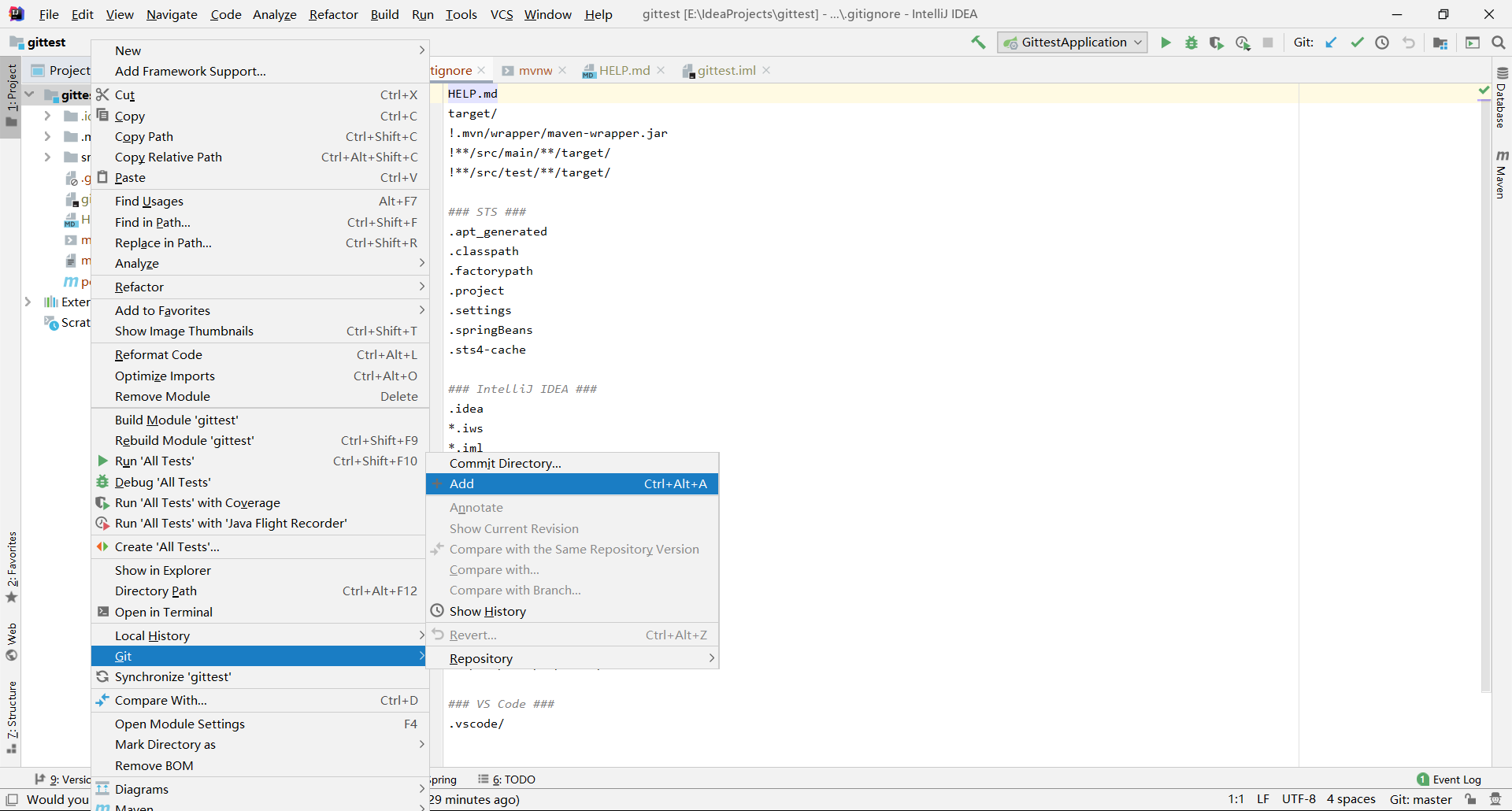Open the TODO tool window button
This screenshot has width=1512, height=811.
click(507, 780)
